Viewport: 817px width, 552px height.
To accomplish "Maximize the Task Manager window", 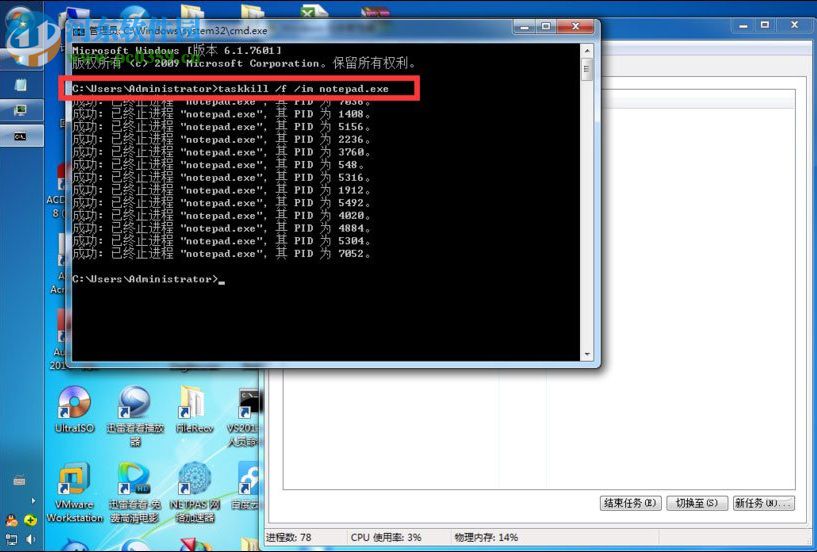I will pyautogui.click(x=765, y=25).
